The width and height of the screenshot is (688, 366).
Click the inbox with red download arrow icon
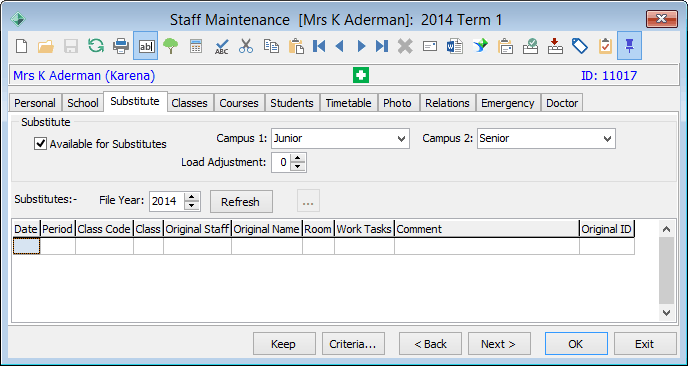(x=555, y=46)
